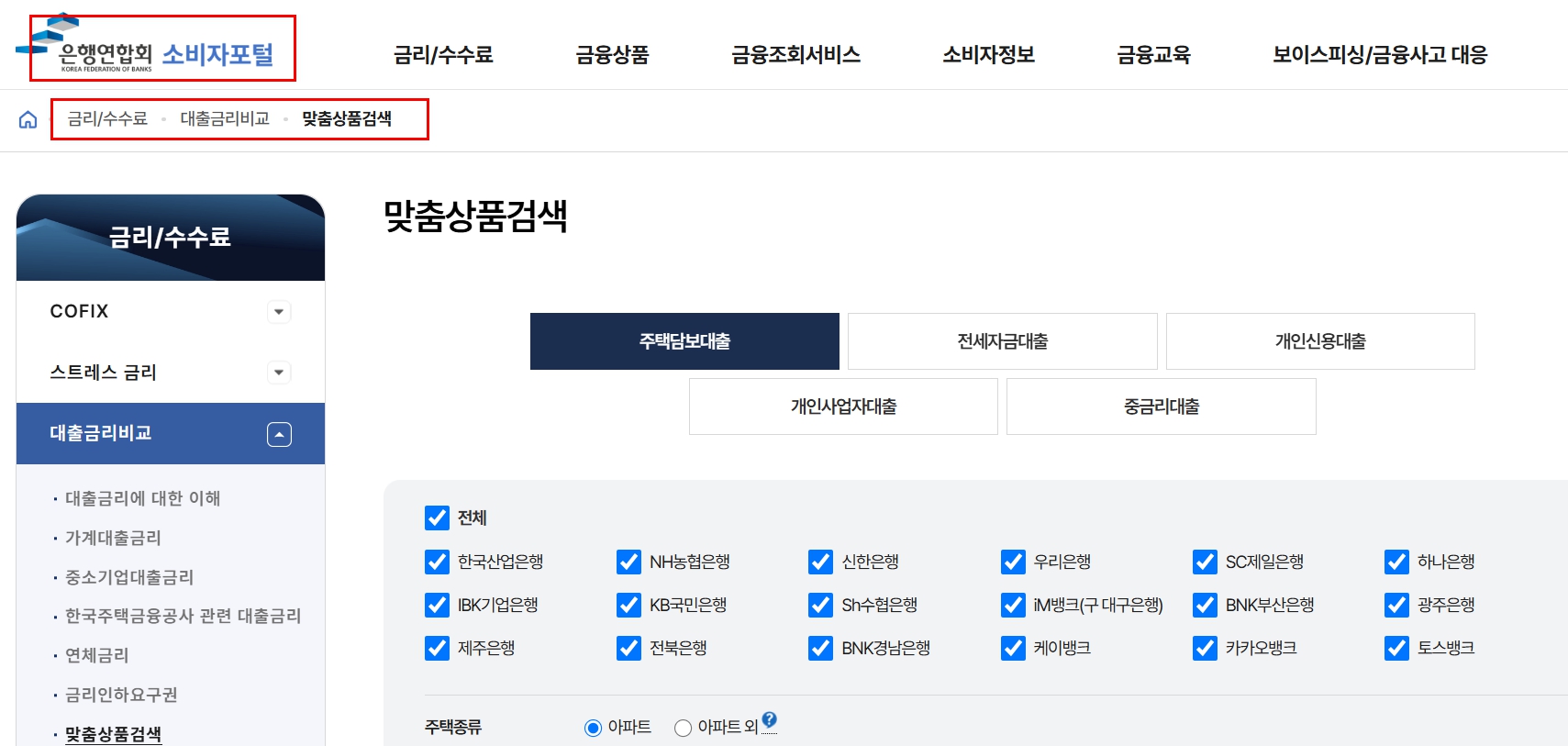
Task: Toggle the 전북은행 checkbox
Action: (628, 648)
